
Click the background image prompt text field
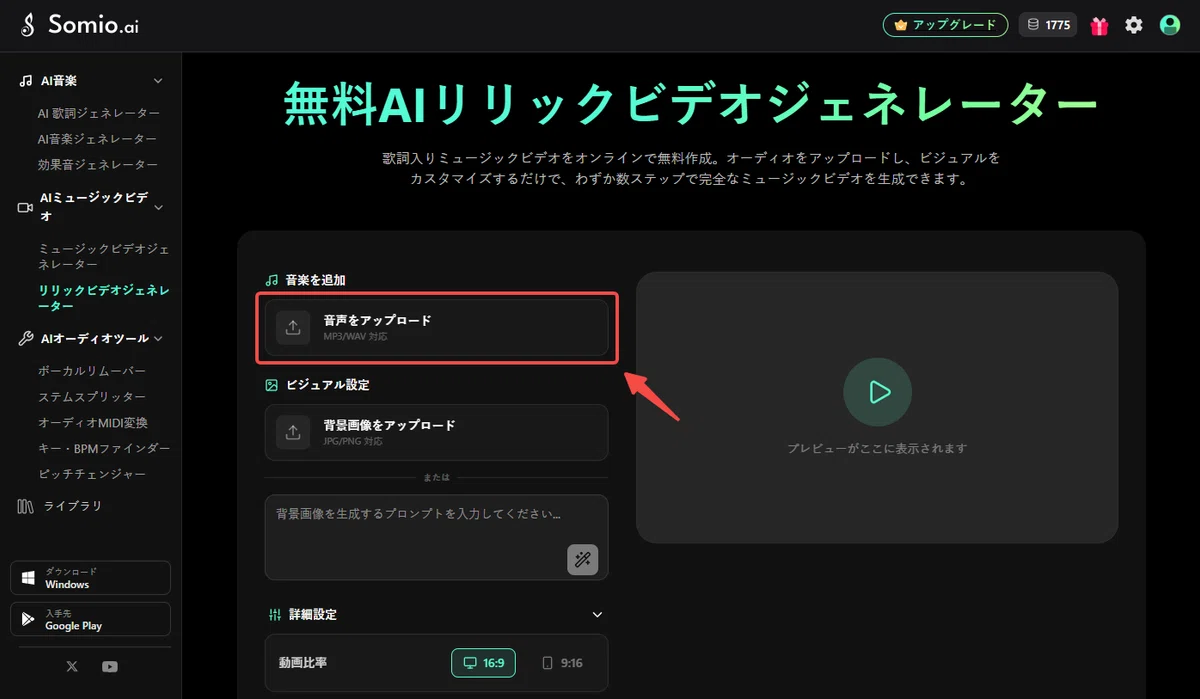(x=436, y=537)
